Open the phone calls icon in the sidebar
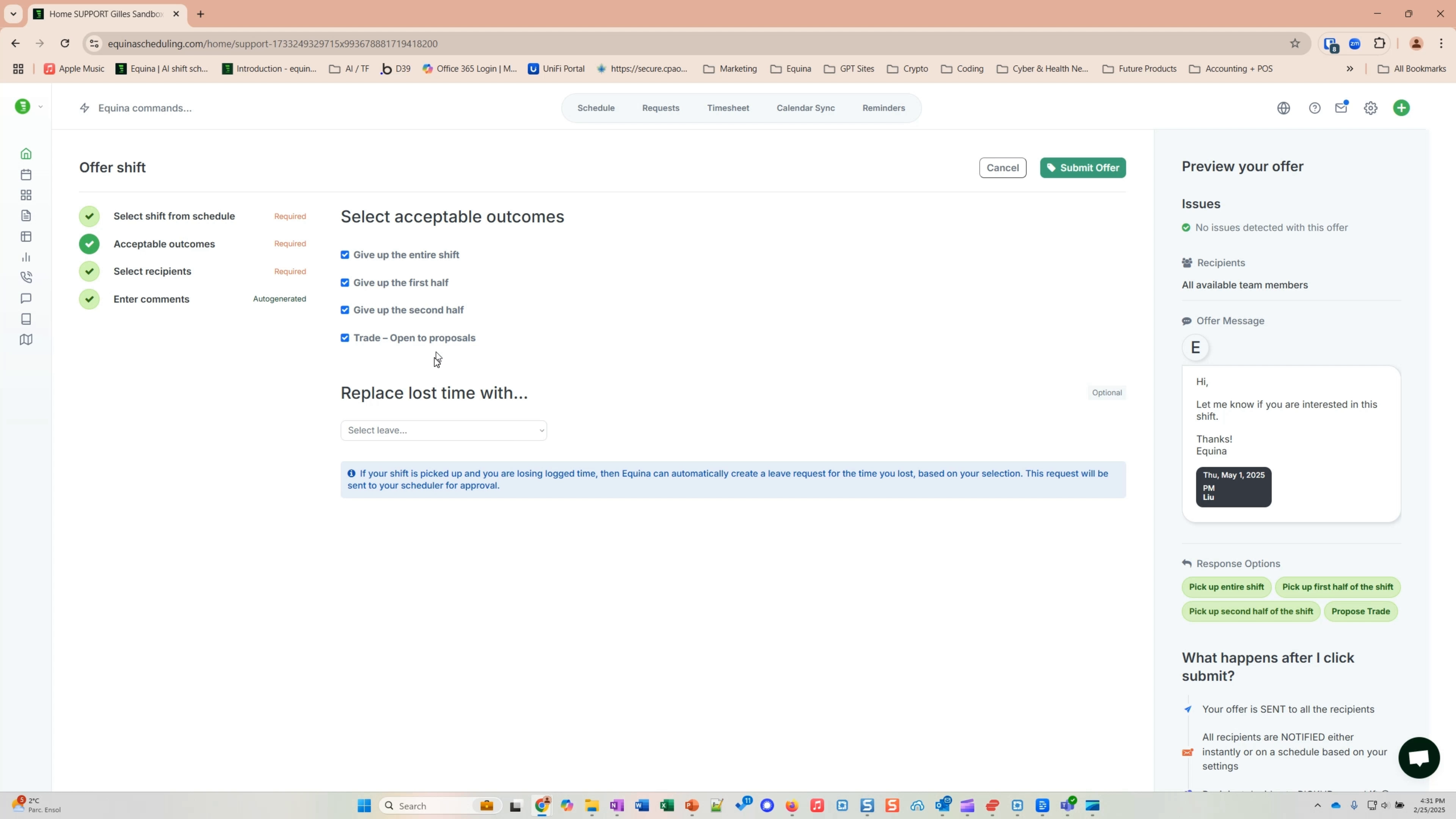Image resolution: width=1456 pixels, height=819 pixels. [26, 277]
